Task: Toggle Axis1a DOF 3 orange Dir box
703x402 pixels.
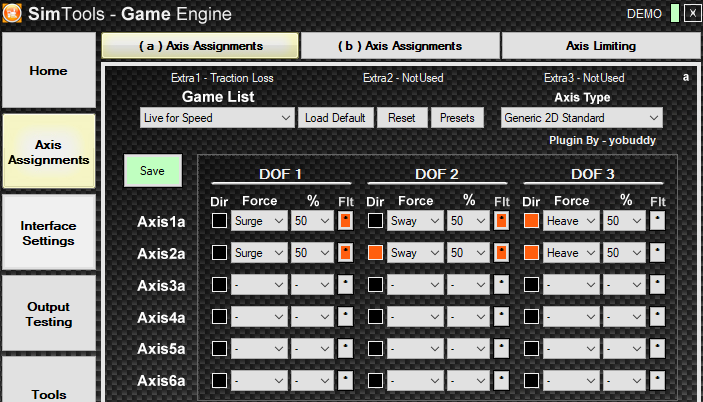Action: 531,220
